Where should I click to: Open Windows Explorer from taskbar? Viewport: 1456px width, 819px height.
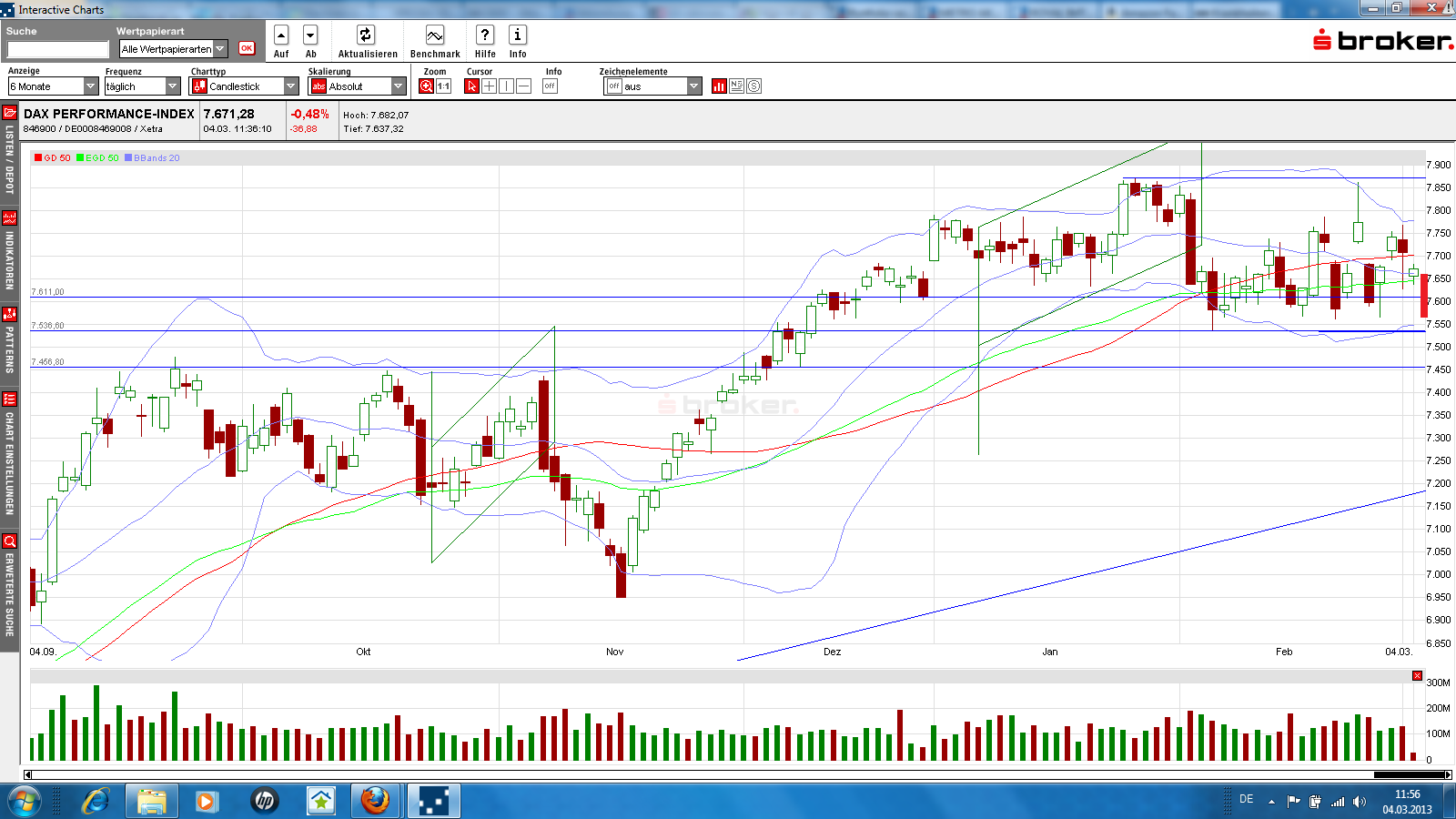tap(152, 801)
